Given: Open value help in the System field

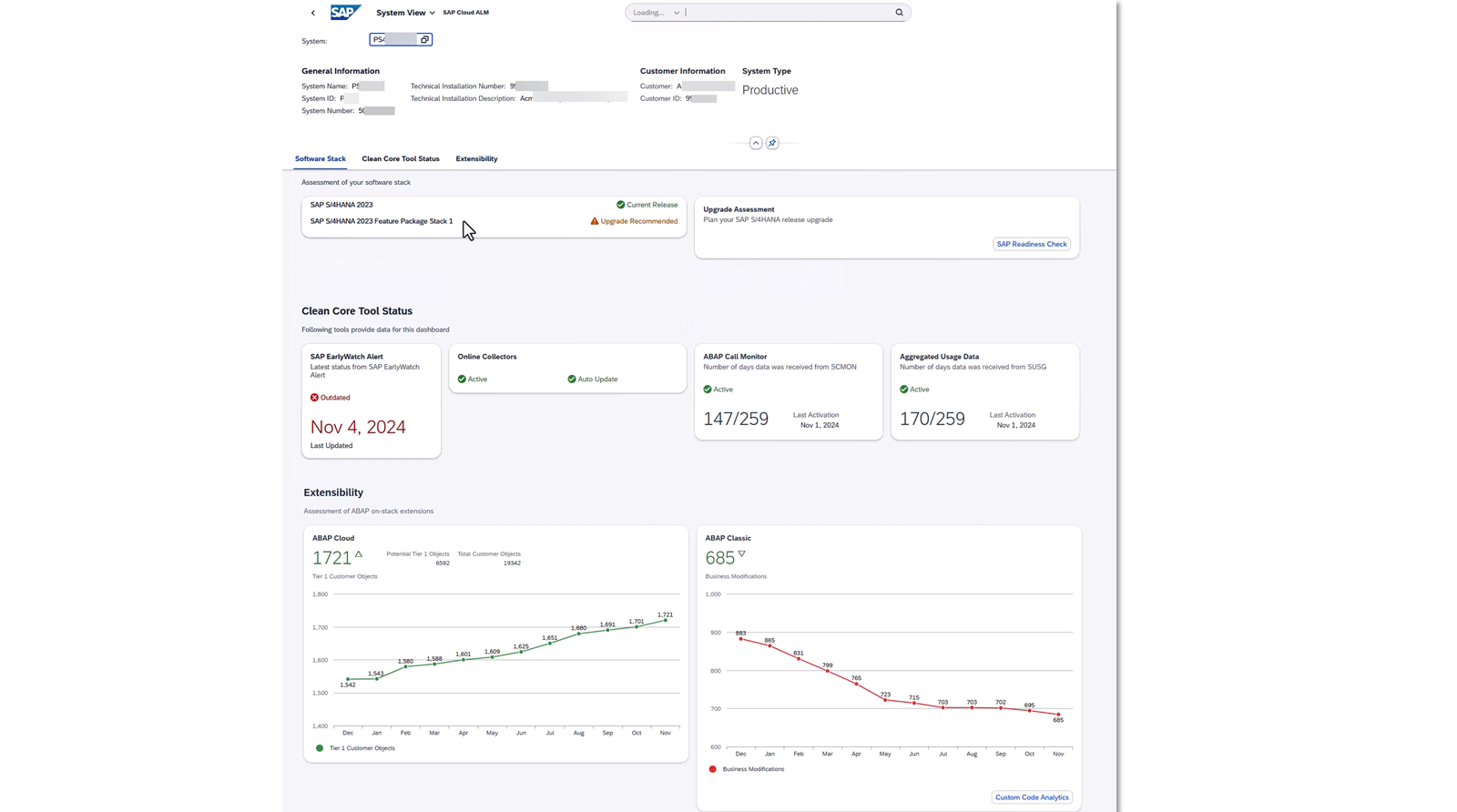Looking at the screenshot, I should (x=424, y=39).
